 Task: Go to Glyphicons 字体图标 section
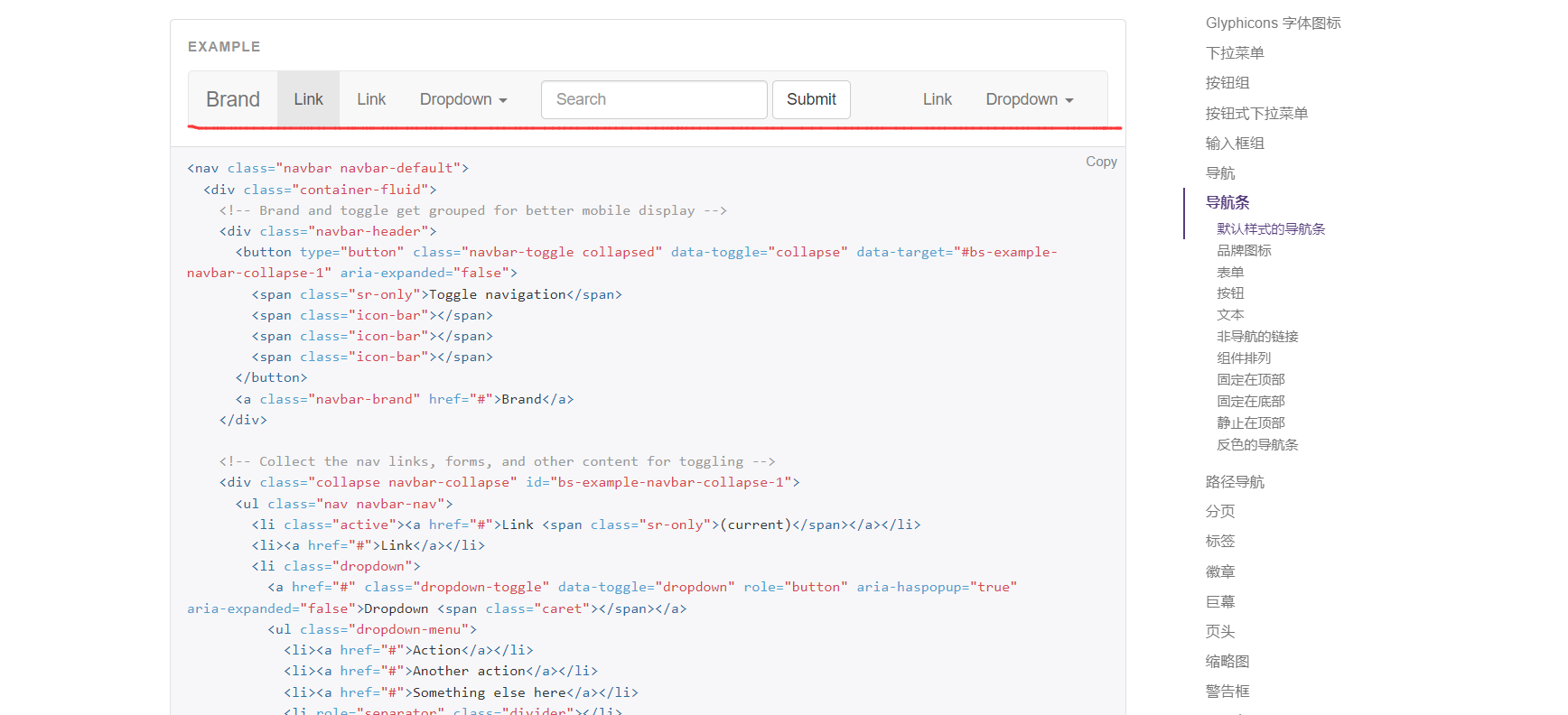tap(1273, 23)
